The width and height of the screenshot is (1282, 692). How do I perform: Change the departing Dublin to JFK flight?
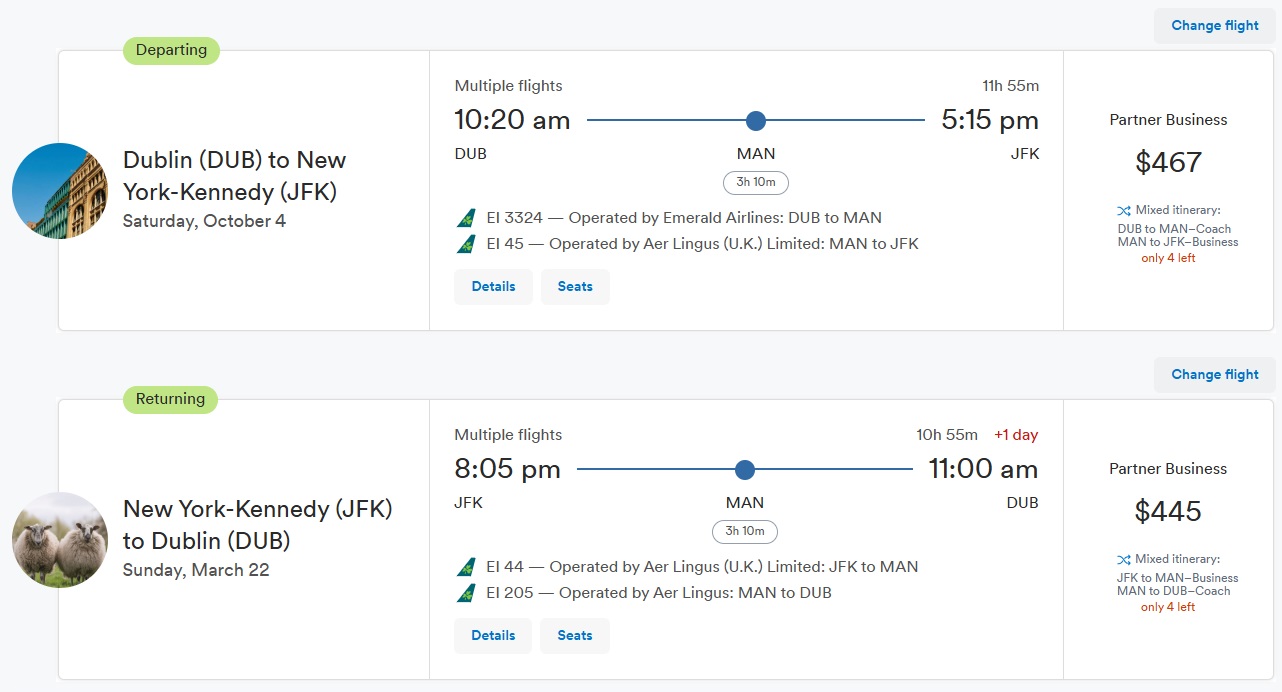[1215, 26]
